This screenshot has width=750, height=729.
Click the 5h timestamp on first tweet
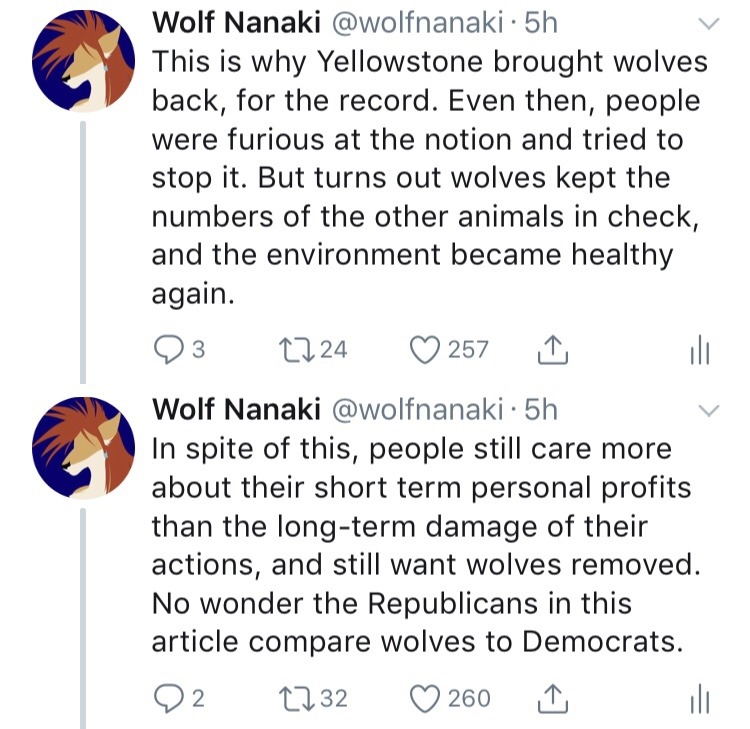click(x=541, y=22)
